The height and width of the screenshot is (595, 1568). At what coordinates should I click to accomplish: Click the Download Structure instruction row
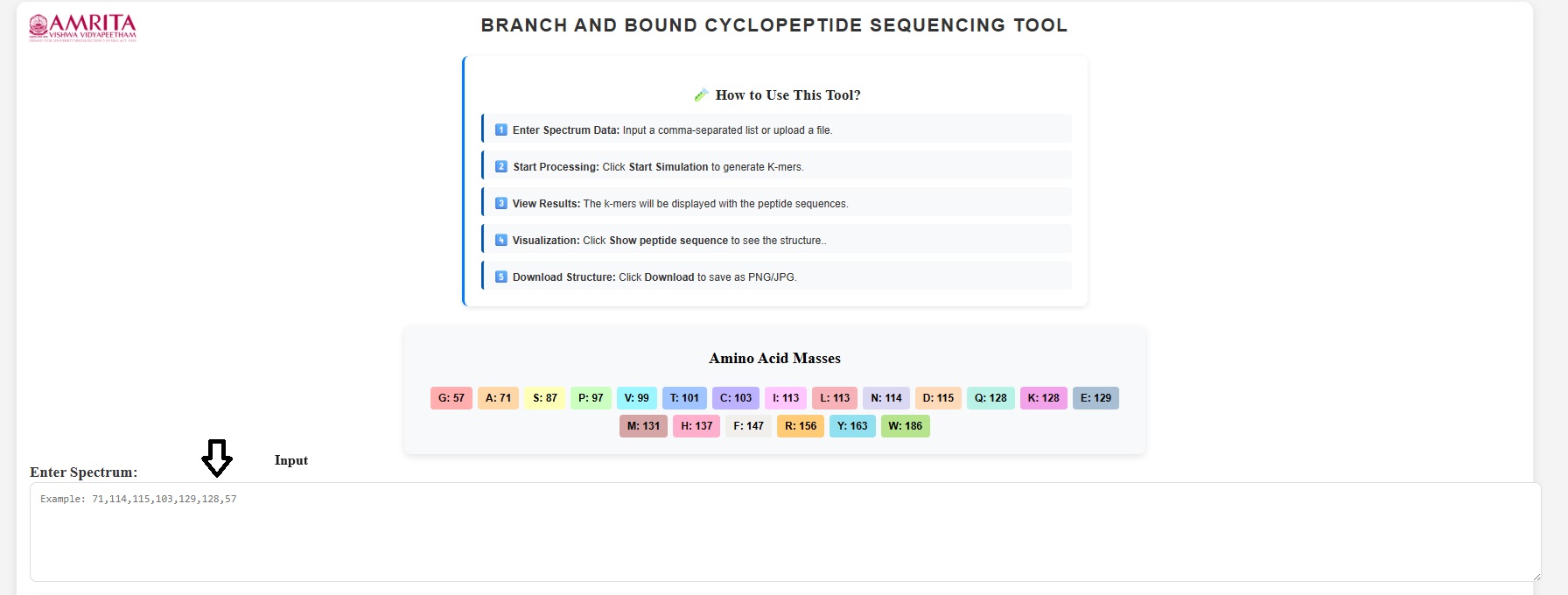[x=776, y=277]
